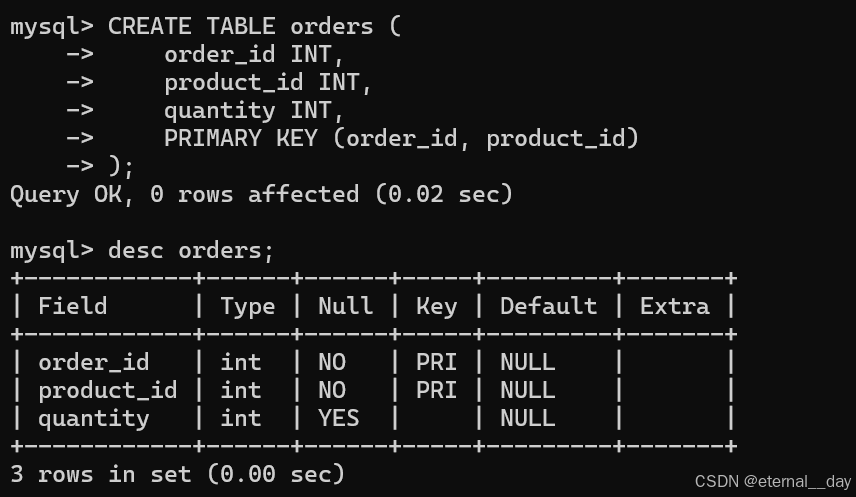Screen dimensions: 856x497
Task: Click the desc orders command
Action: click(191, 251)
